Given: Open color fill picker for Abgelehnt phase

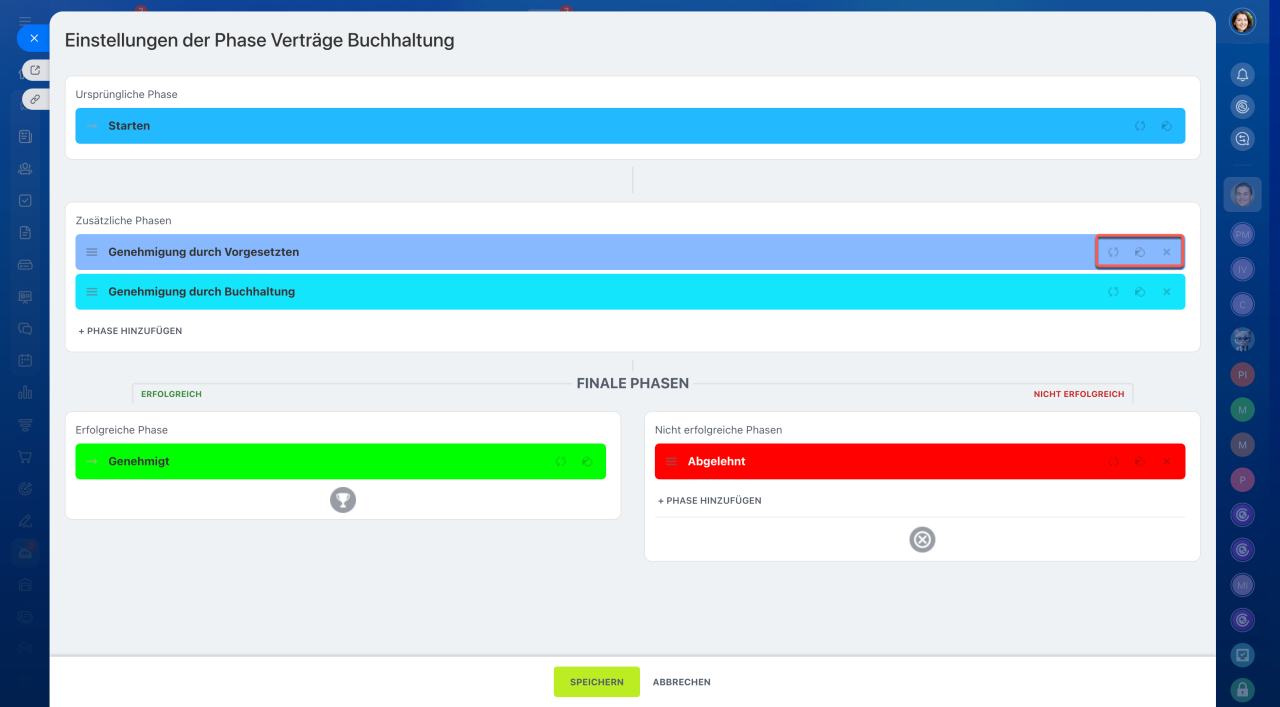Looking at the screenshot, I should tap(1140, 462).
